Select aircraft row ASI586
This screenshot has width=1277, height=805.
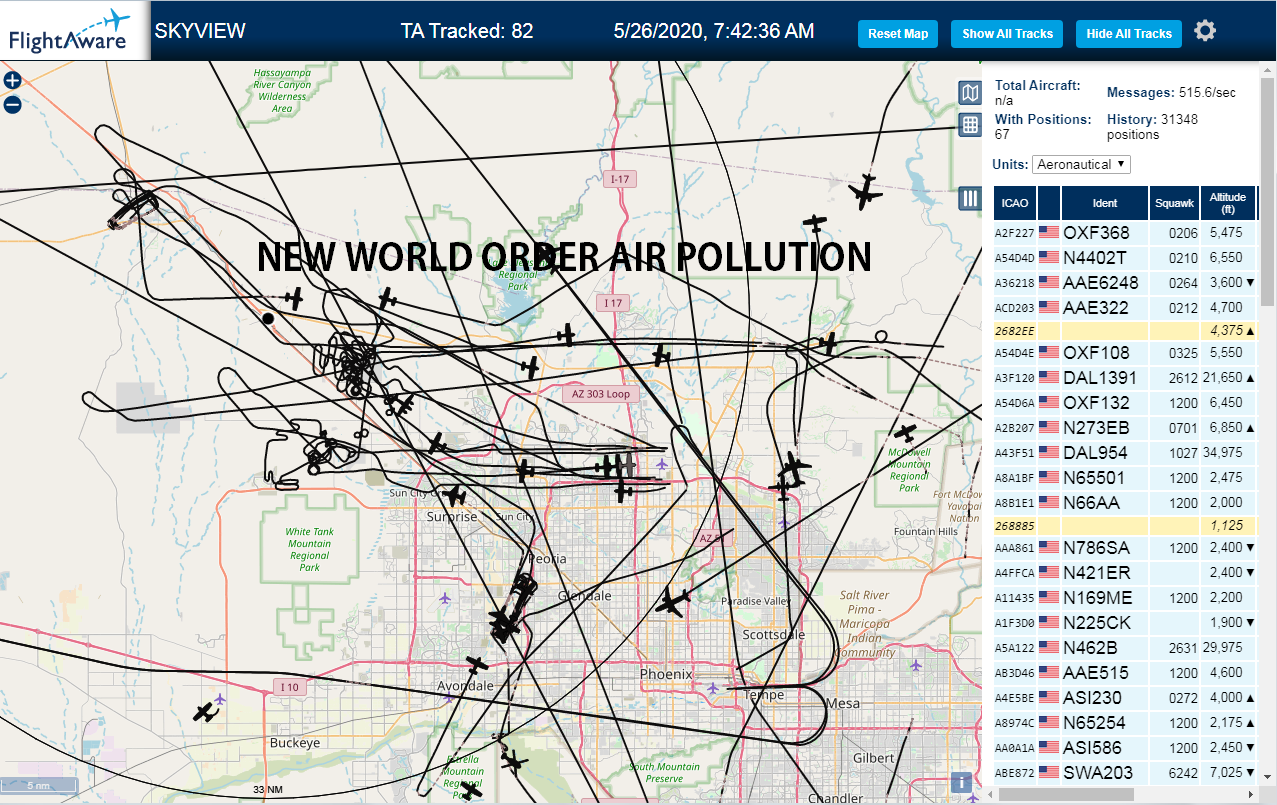(x=1124, y=748)
